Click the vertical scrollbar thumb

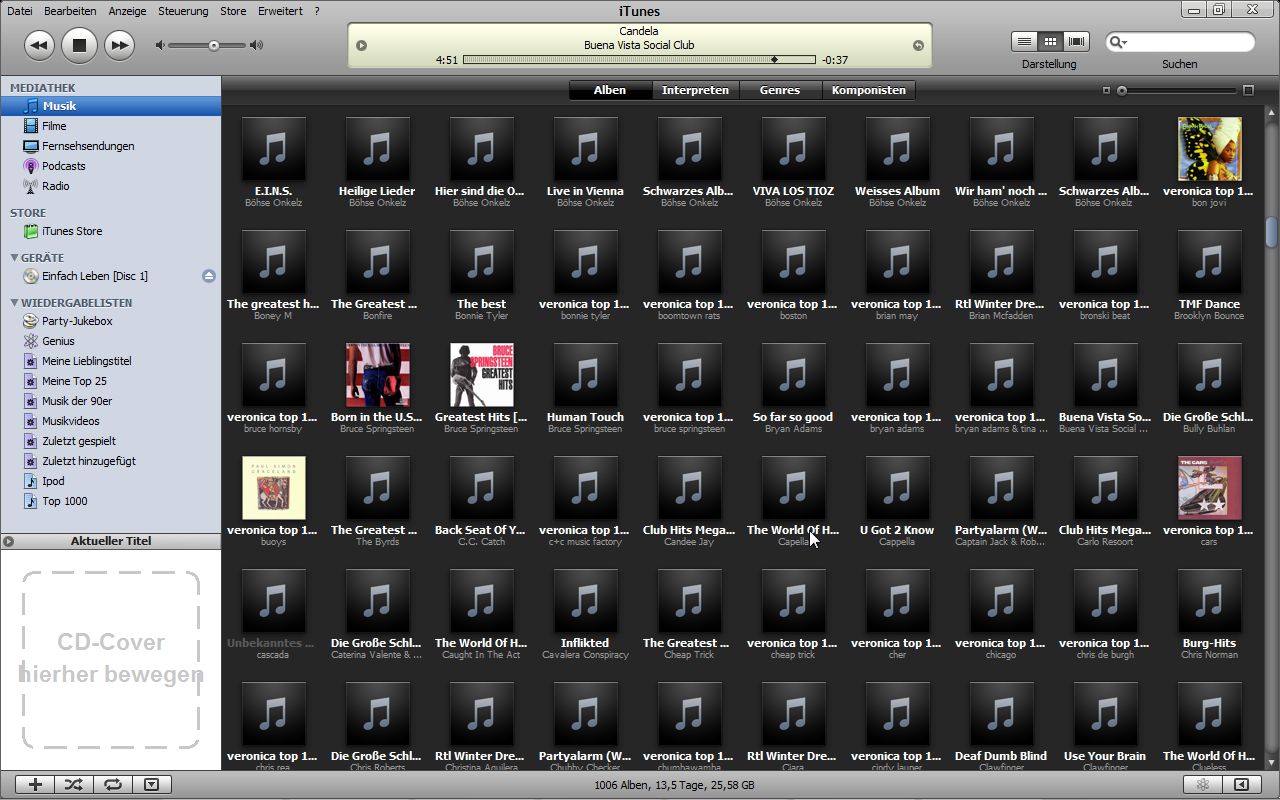pos(1272,232)
